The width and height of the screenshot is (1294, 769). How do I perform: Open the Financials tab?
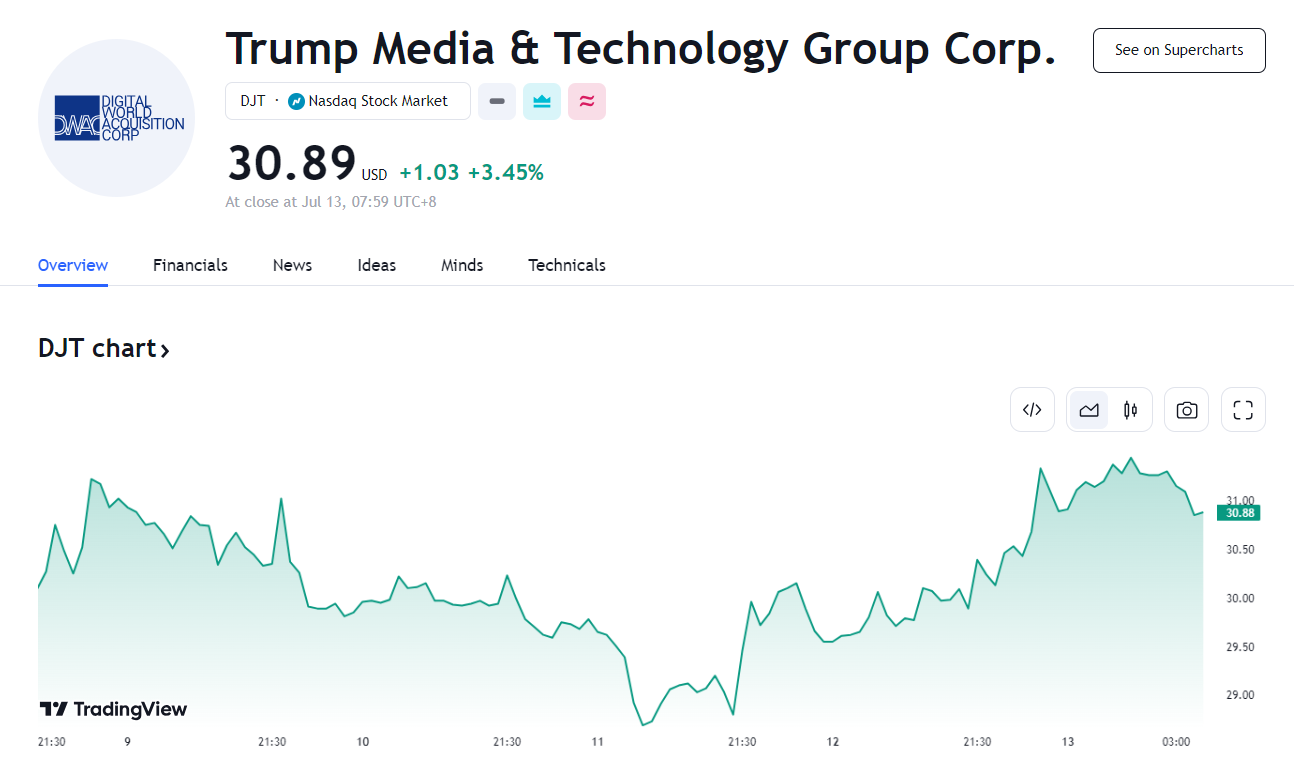click(x=190, y=265)
